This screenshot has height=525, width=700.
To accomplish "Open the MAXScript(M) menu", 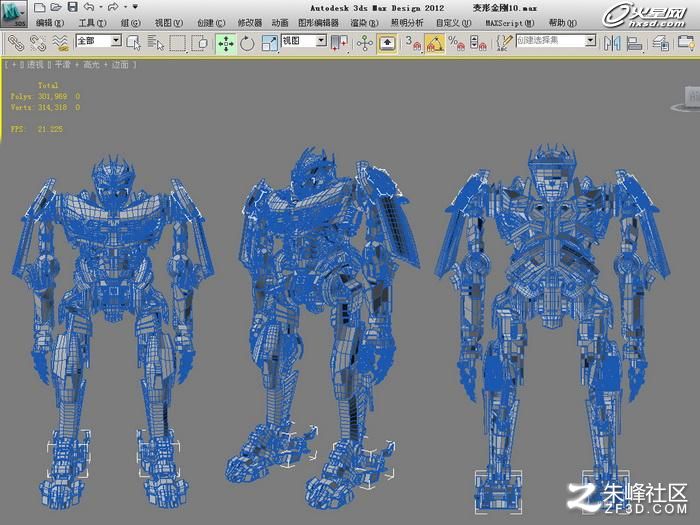I will [x=509, y=23].
